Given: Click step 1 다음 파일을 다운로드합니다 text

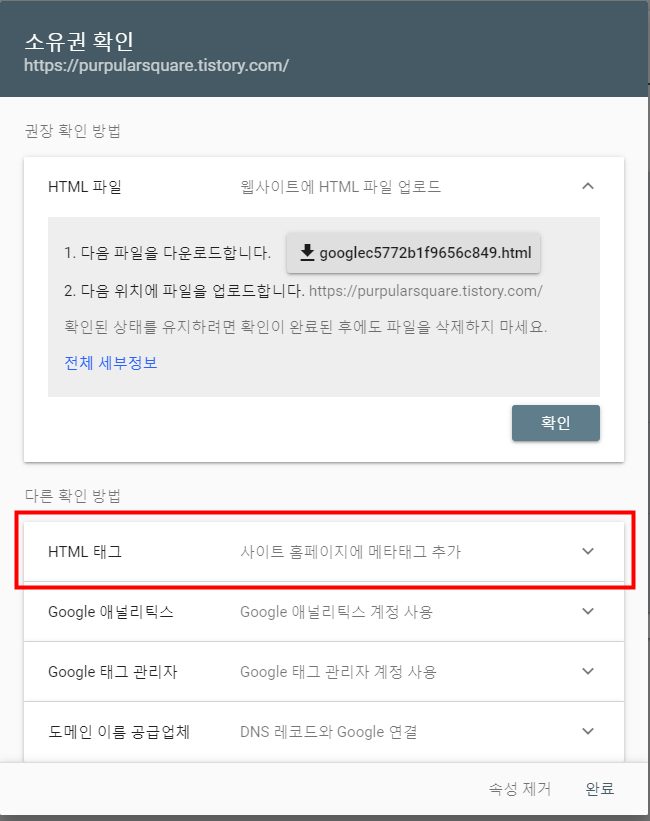Looking at the screenshot, I should click(167, 253).
